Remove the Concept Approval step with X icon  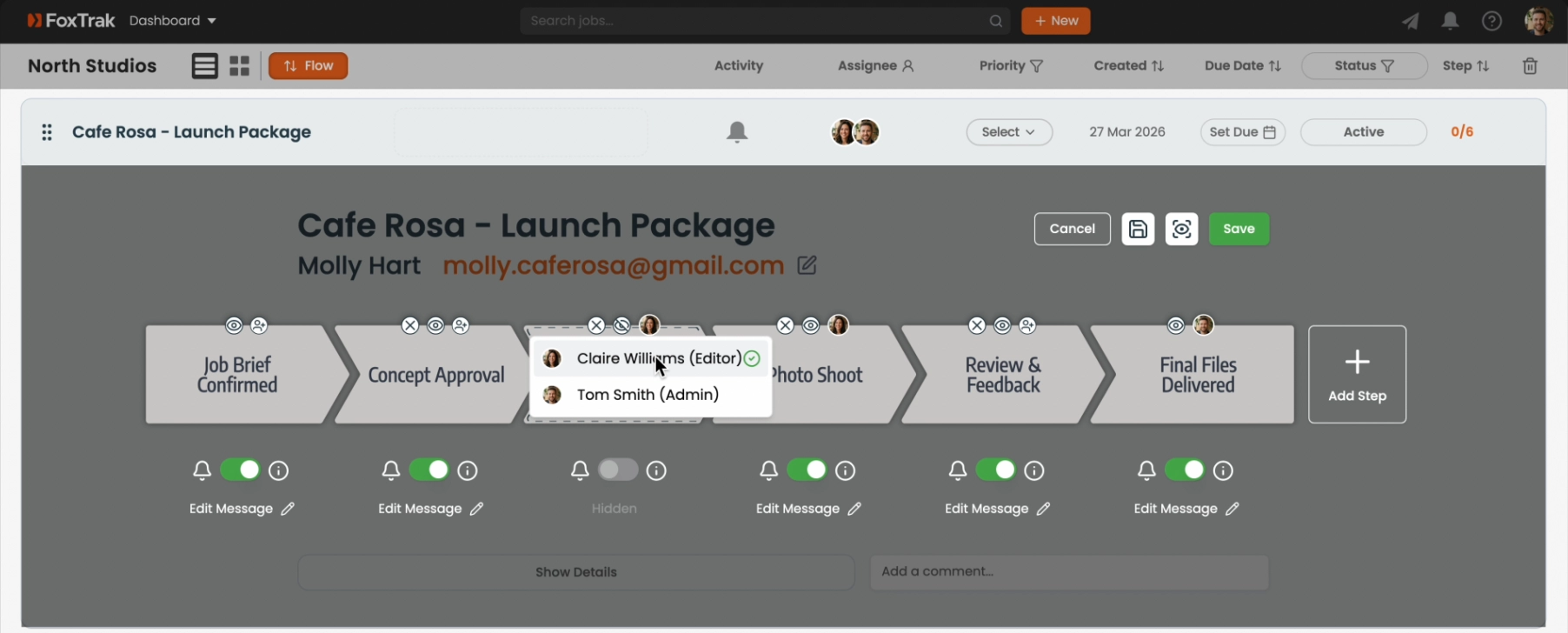tap(410, 325)
